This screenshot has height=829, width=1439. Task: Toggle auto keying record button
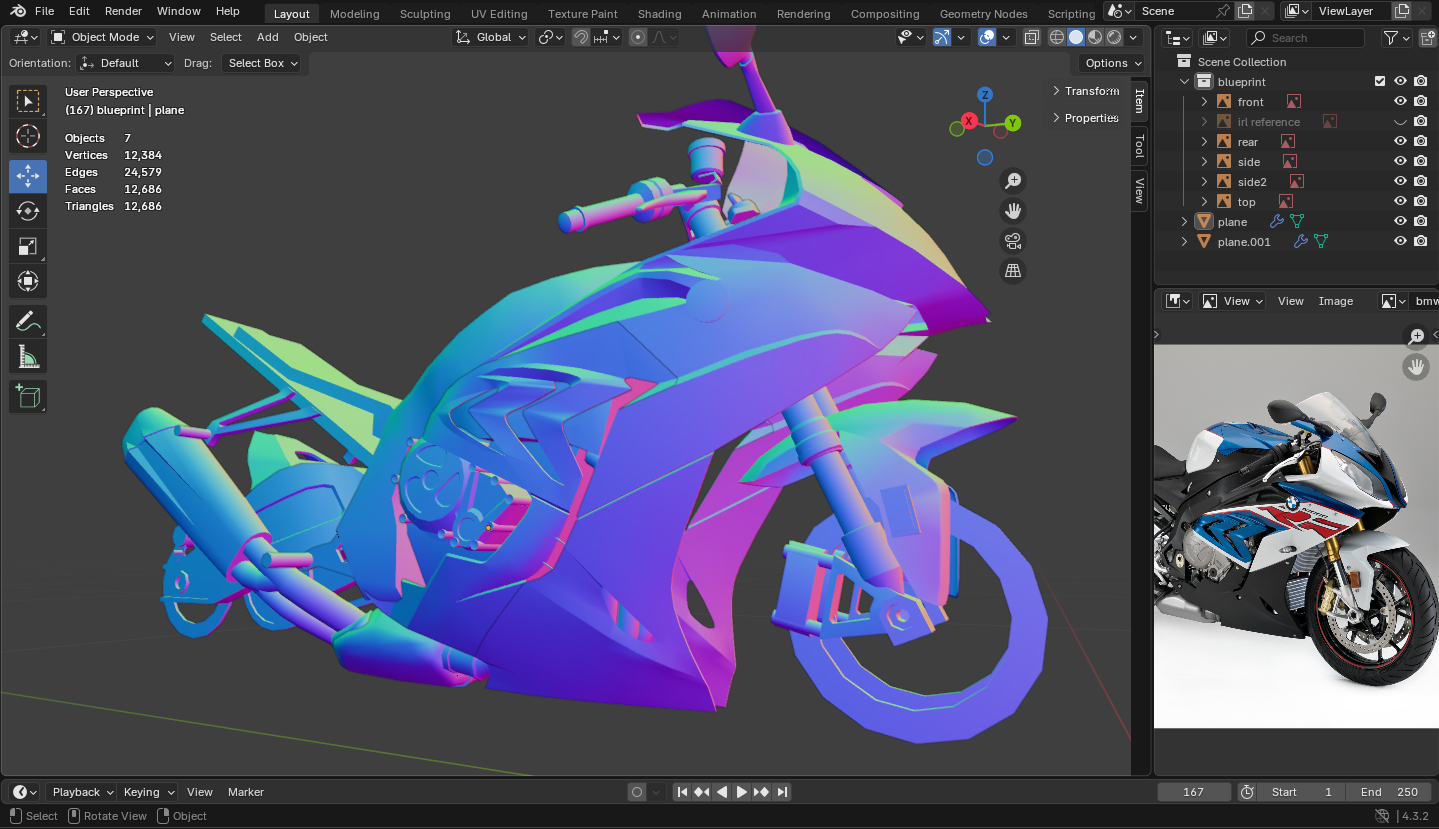point(637,792)
